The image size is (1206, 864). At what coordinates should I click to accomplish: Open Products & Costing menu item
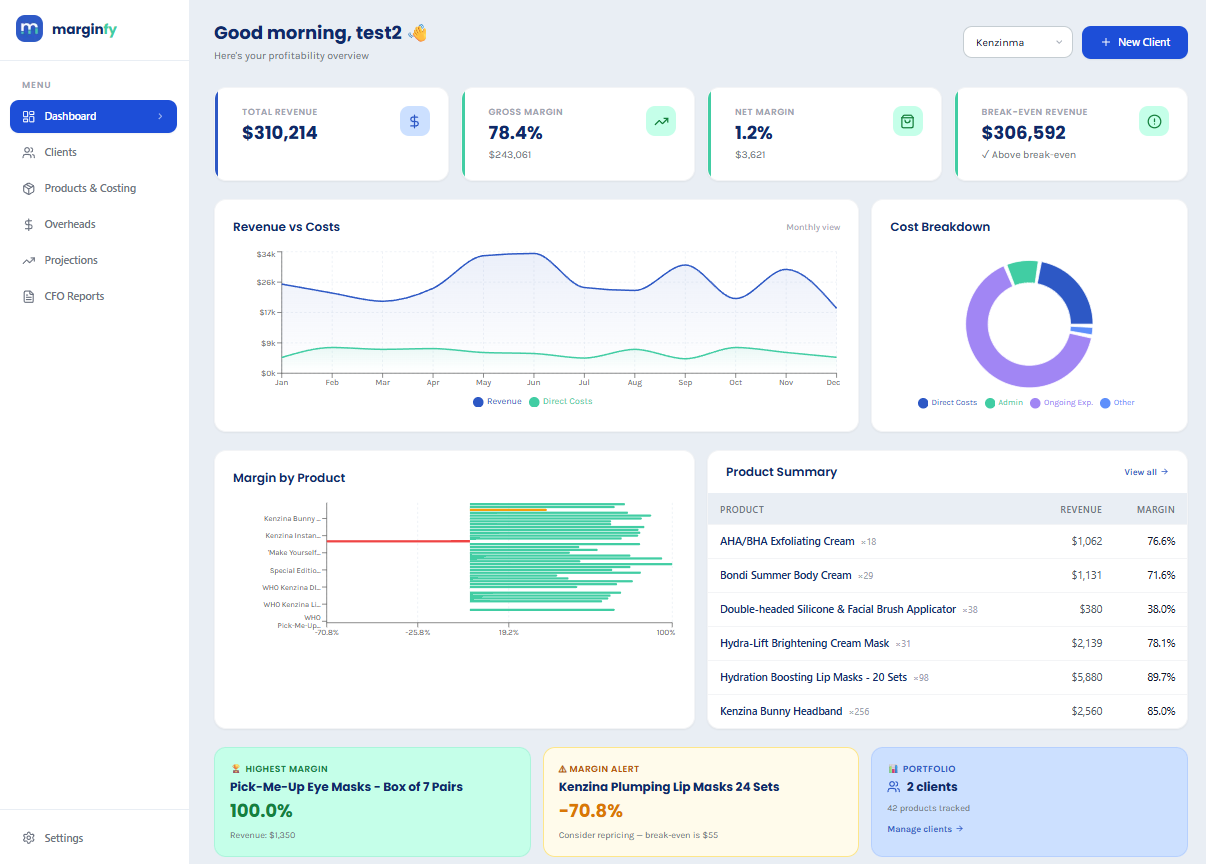pyautogui.click(x=93, y=188)
